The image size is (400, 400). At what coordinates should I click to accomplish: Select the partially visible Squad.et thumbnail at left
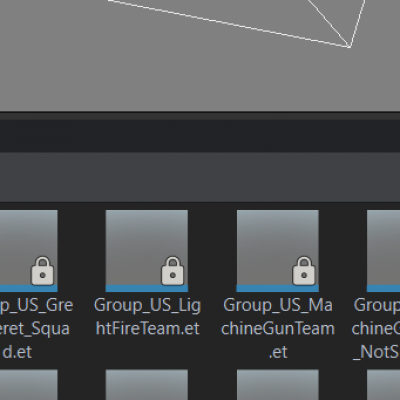coord(29,251)
